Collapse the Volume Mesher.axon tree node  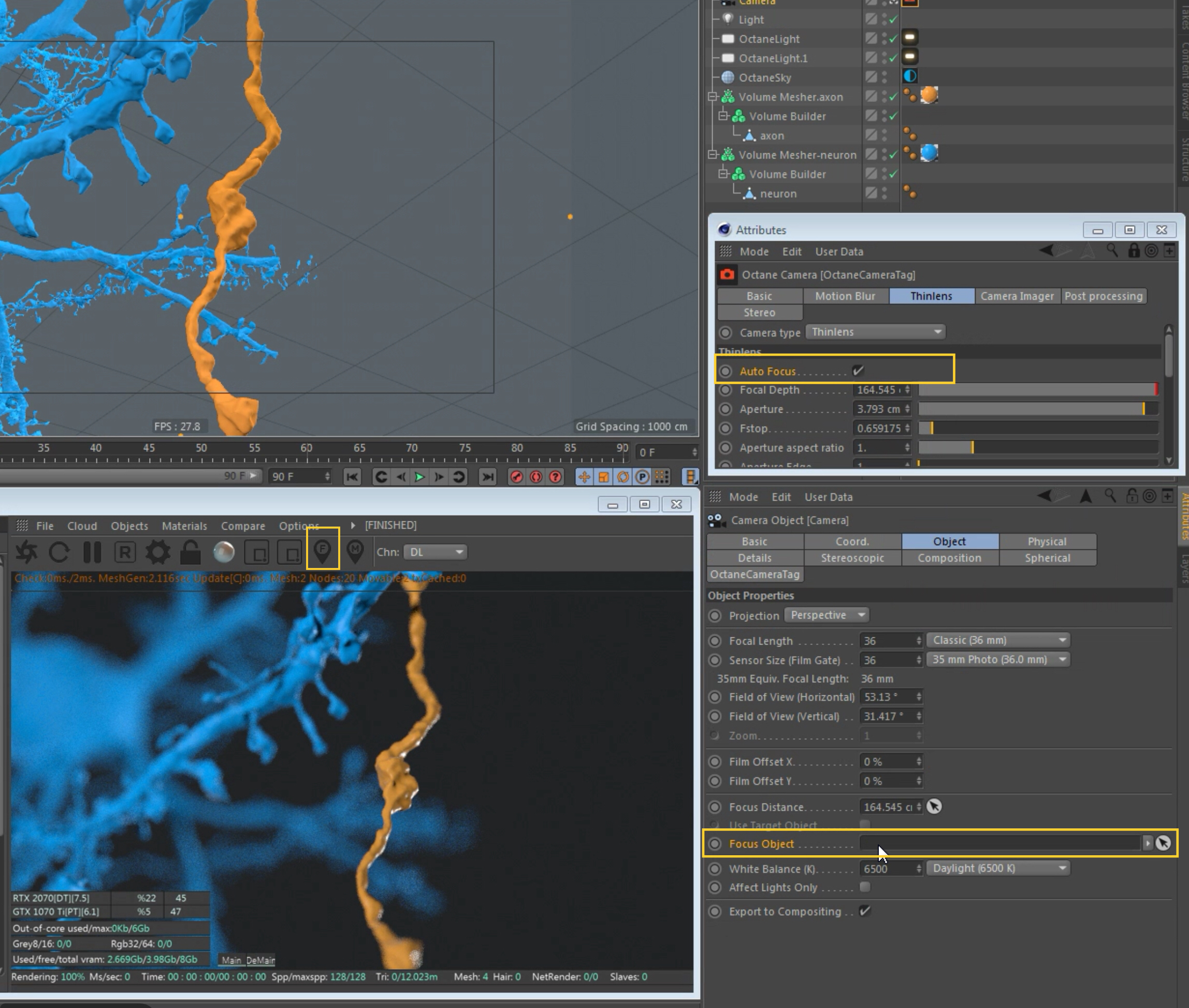(712, 97)
